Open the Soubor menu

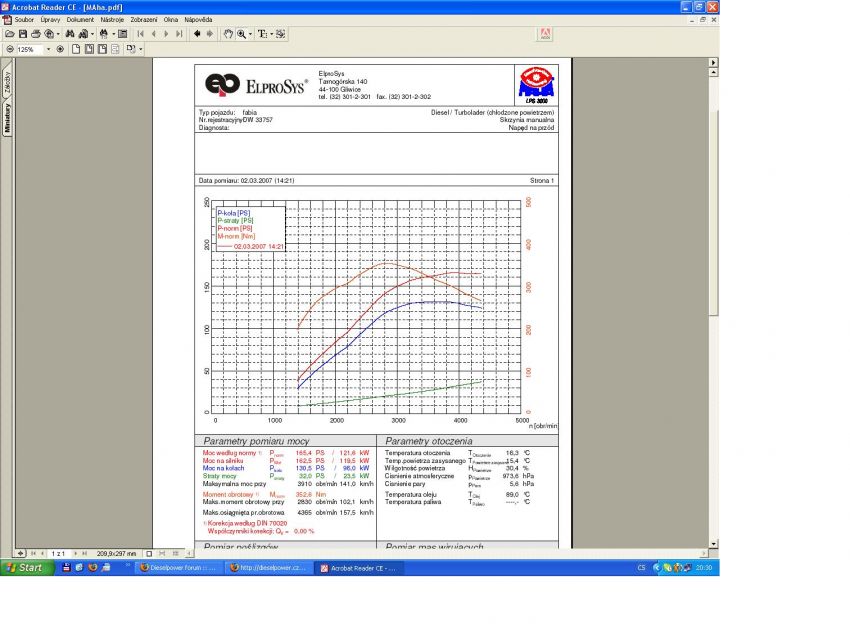coord(24,19)
